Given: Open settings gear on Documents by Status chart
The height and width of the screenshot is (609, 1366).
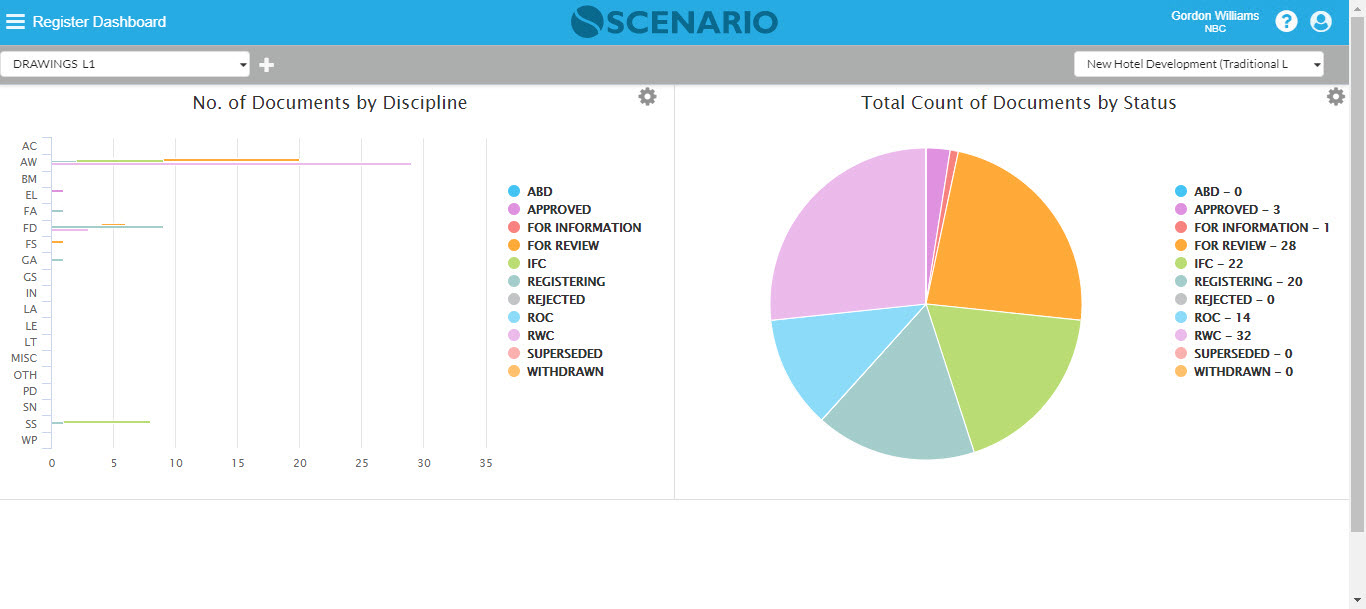Looking at the screenshot, I should coord(1336,96).
